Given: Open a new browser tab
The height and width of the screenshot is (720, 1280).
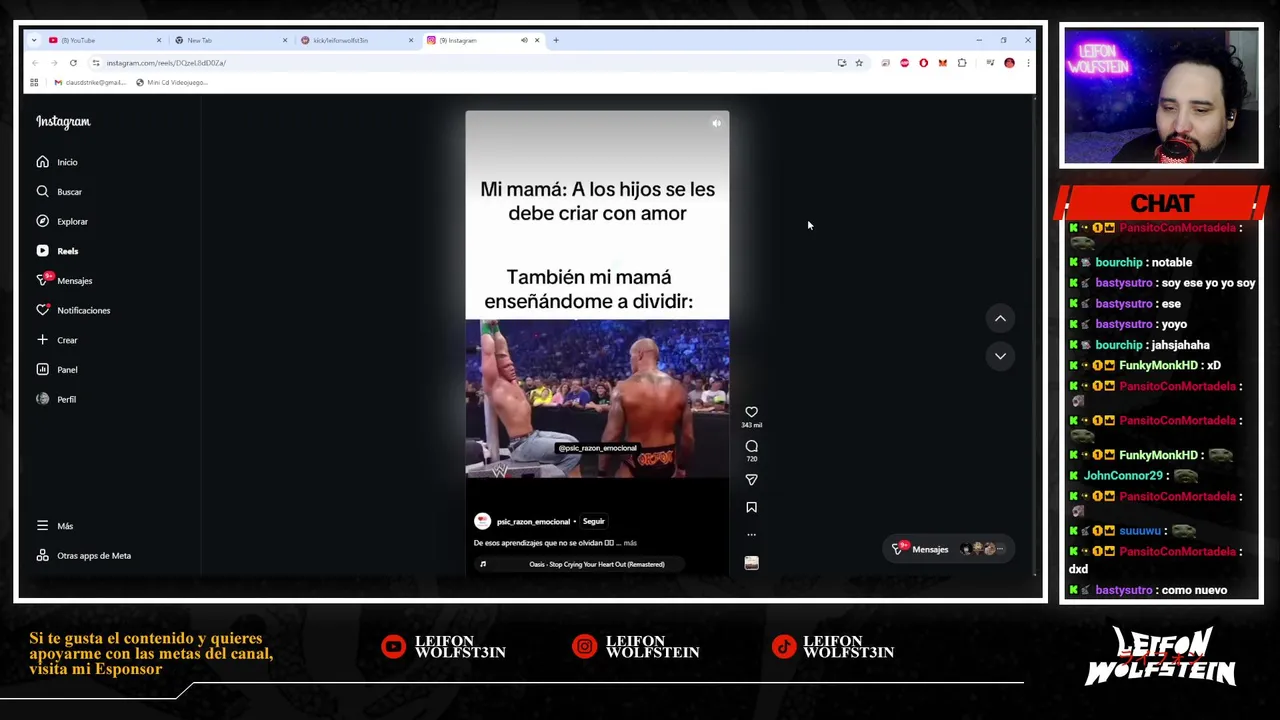Looking at the screenshot, I should 556,40.
